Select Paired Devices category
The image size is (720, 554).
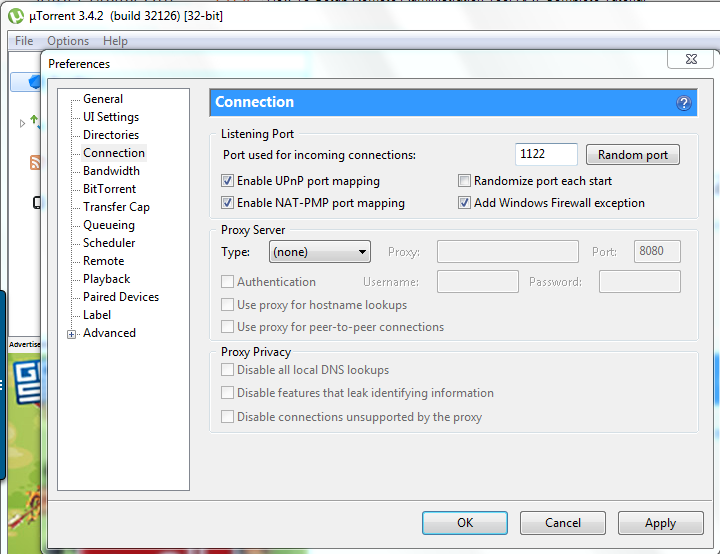point(121,297)
